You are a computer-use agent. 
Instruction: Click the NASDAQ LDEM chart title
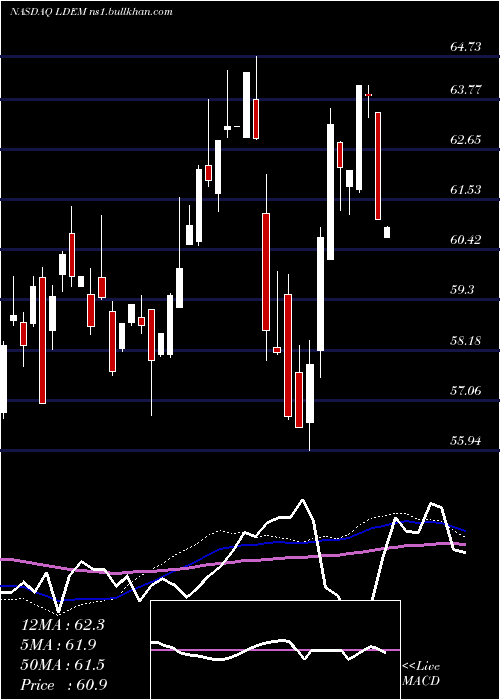click(x=92, y=11)
